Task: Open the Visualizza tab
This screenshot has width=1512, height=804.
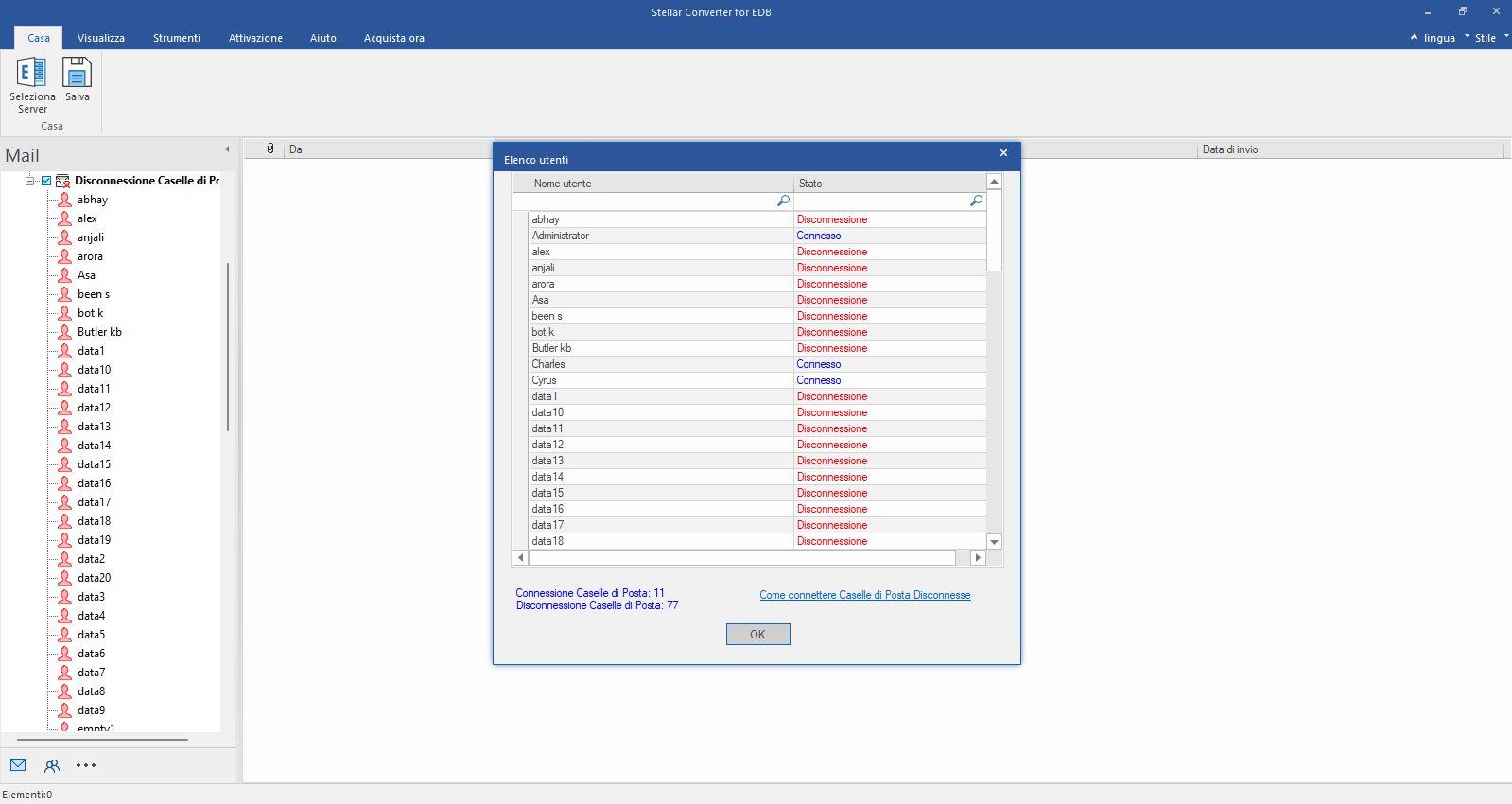Action: [101, 38]
